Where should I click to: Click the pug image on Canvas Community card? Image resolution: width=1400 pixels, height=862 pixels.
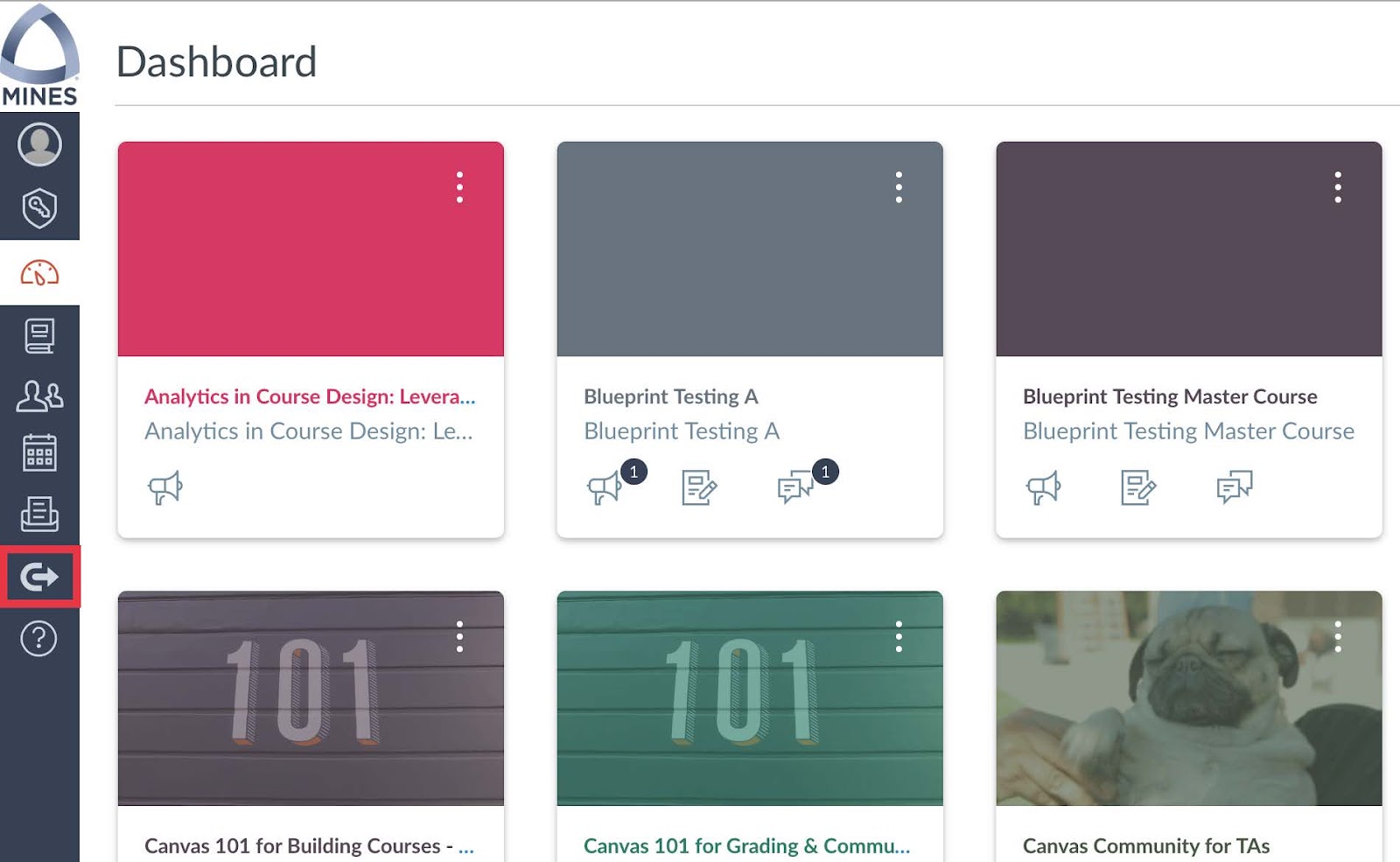(1189, 698)
